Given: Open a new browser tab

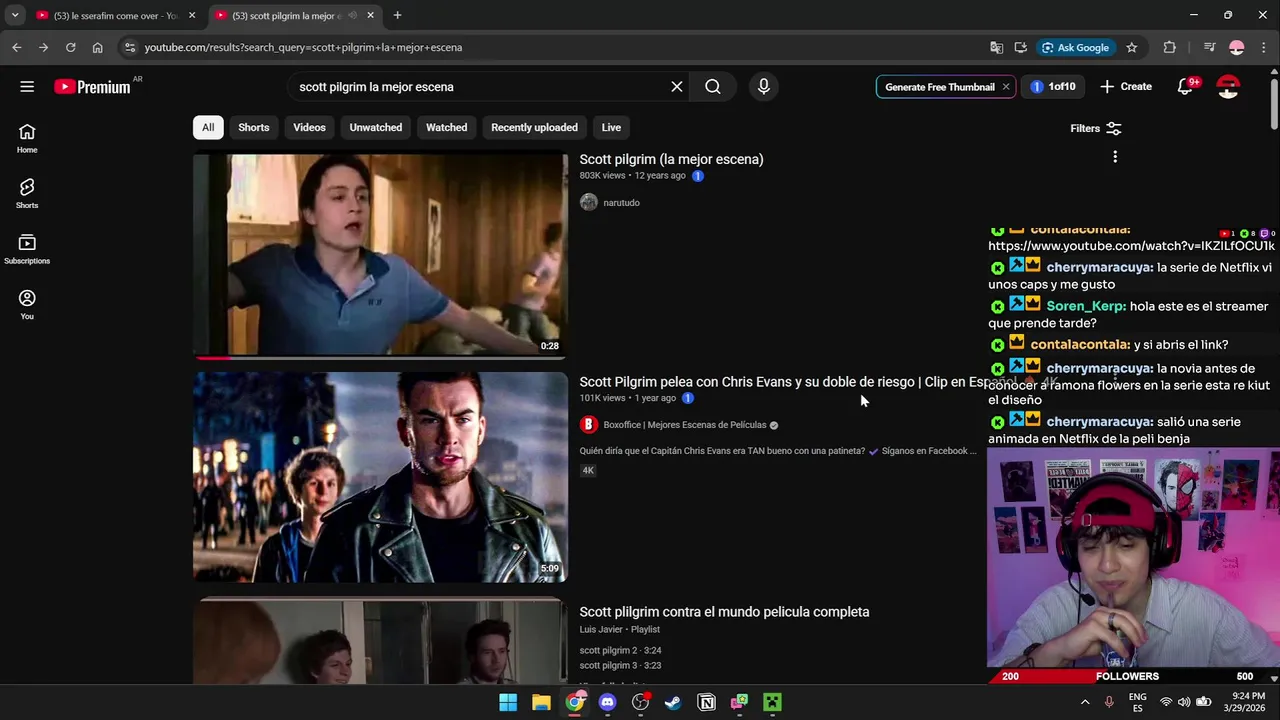Looking at the screenshot, I should point(397,16).
